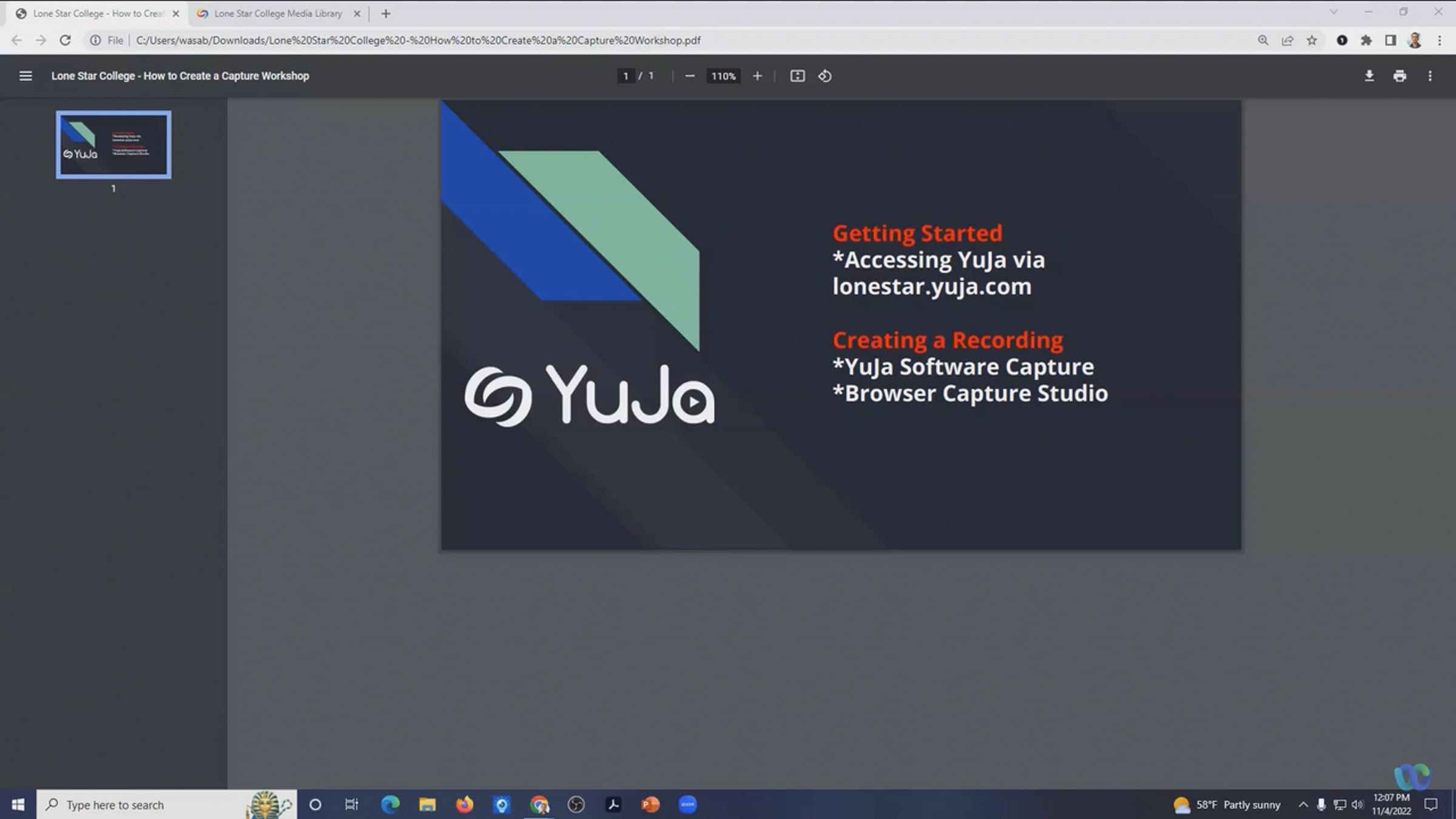Click the Fit to page icon
The width and height of the screenshot is (1456, 819).
point(797,76)
